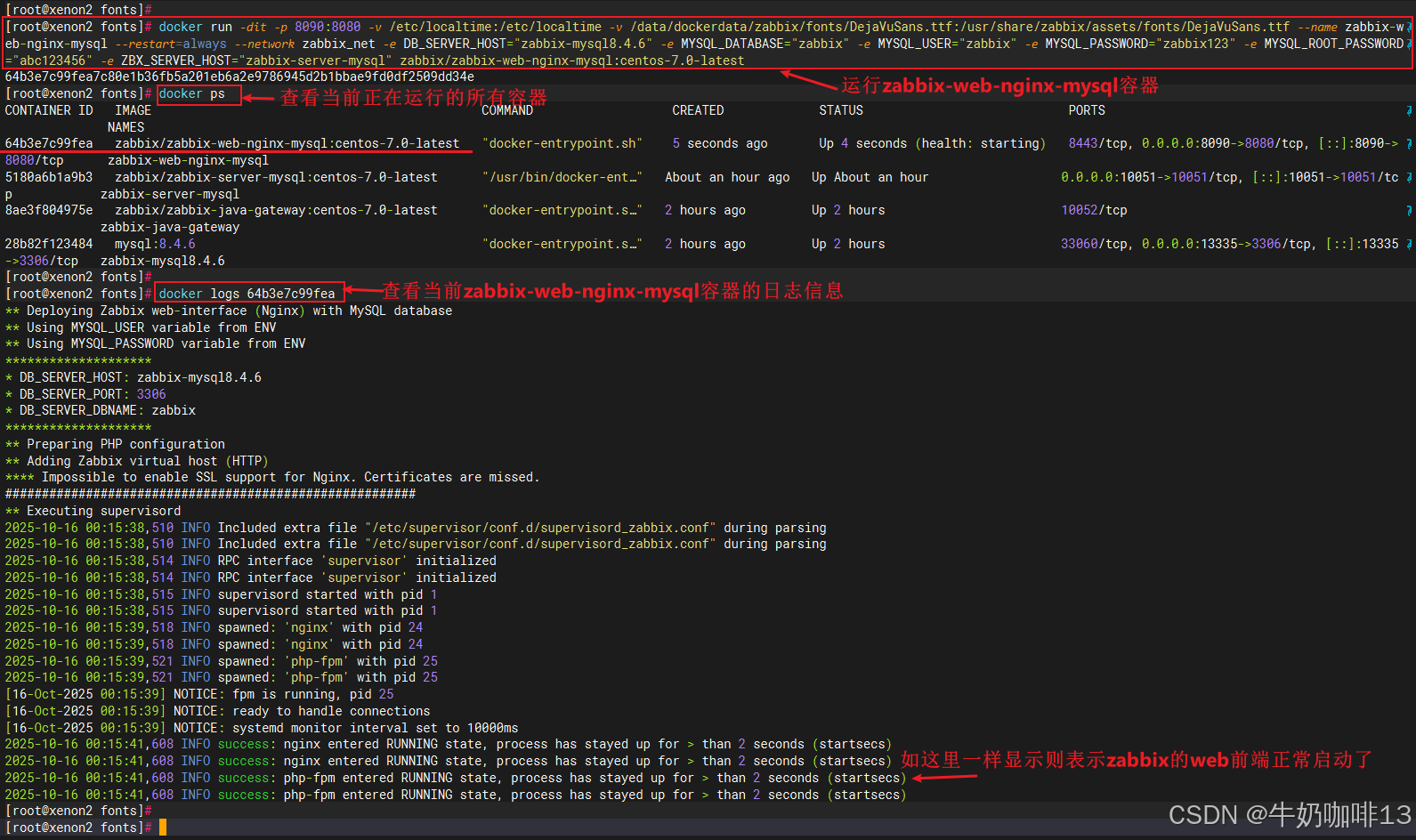Viewport: 1416px width, 840px height.
Task: Click the 'About an hour ago' created value
Action: pos(727,177)
